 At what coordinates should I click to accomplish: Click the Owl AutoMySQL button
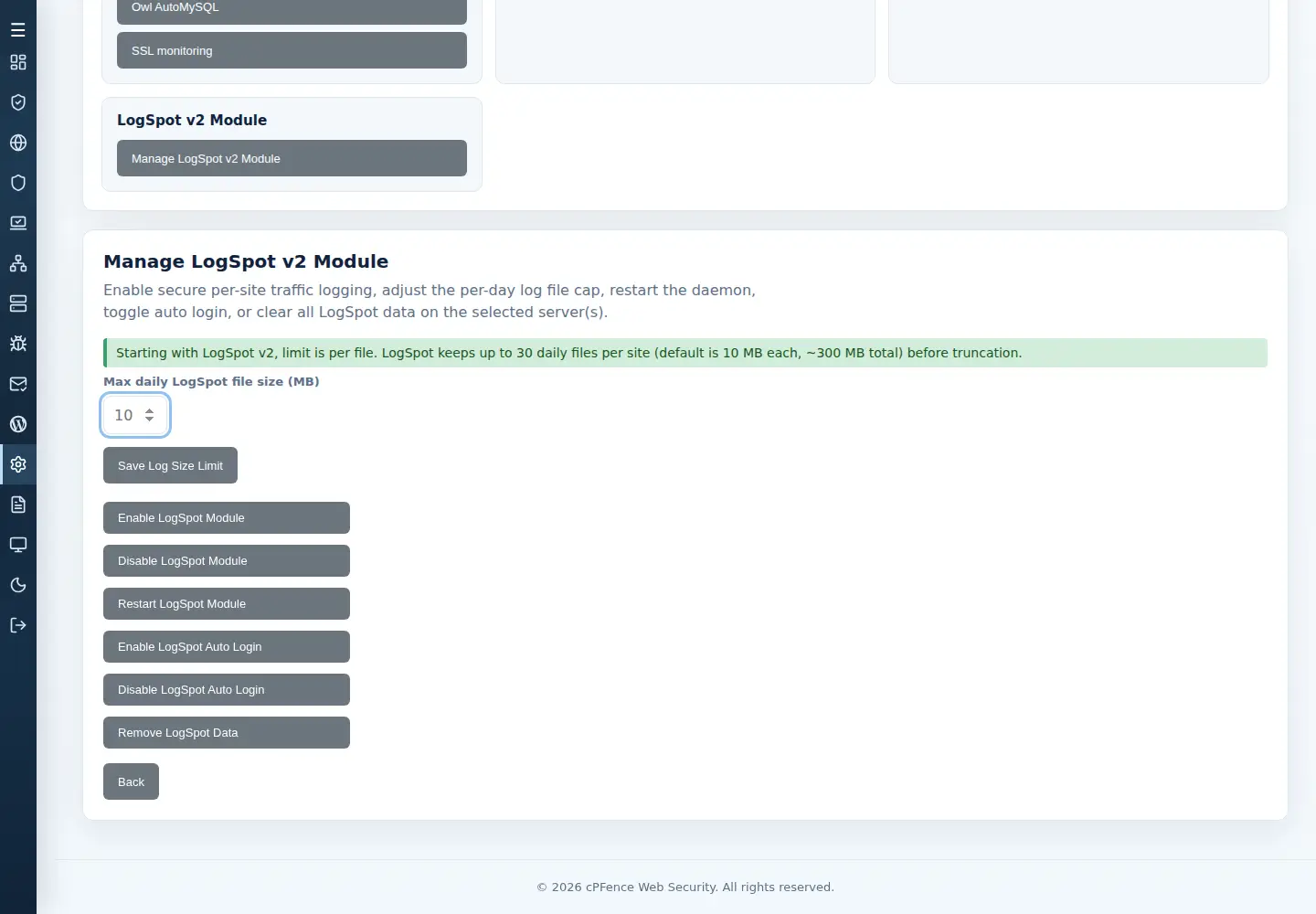pos(292,9)
